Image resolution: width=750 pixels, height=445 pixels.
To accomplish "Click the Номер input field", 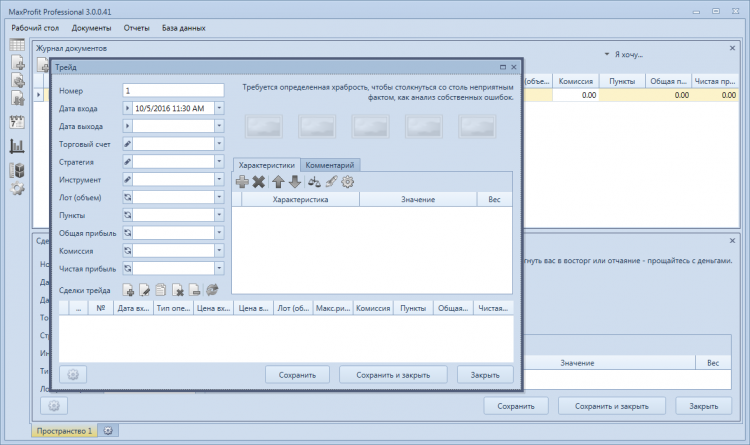I will point(173,90).
